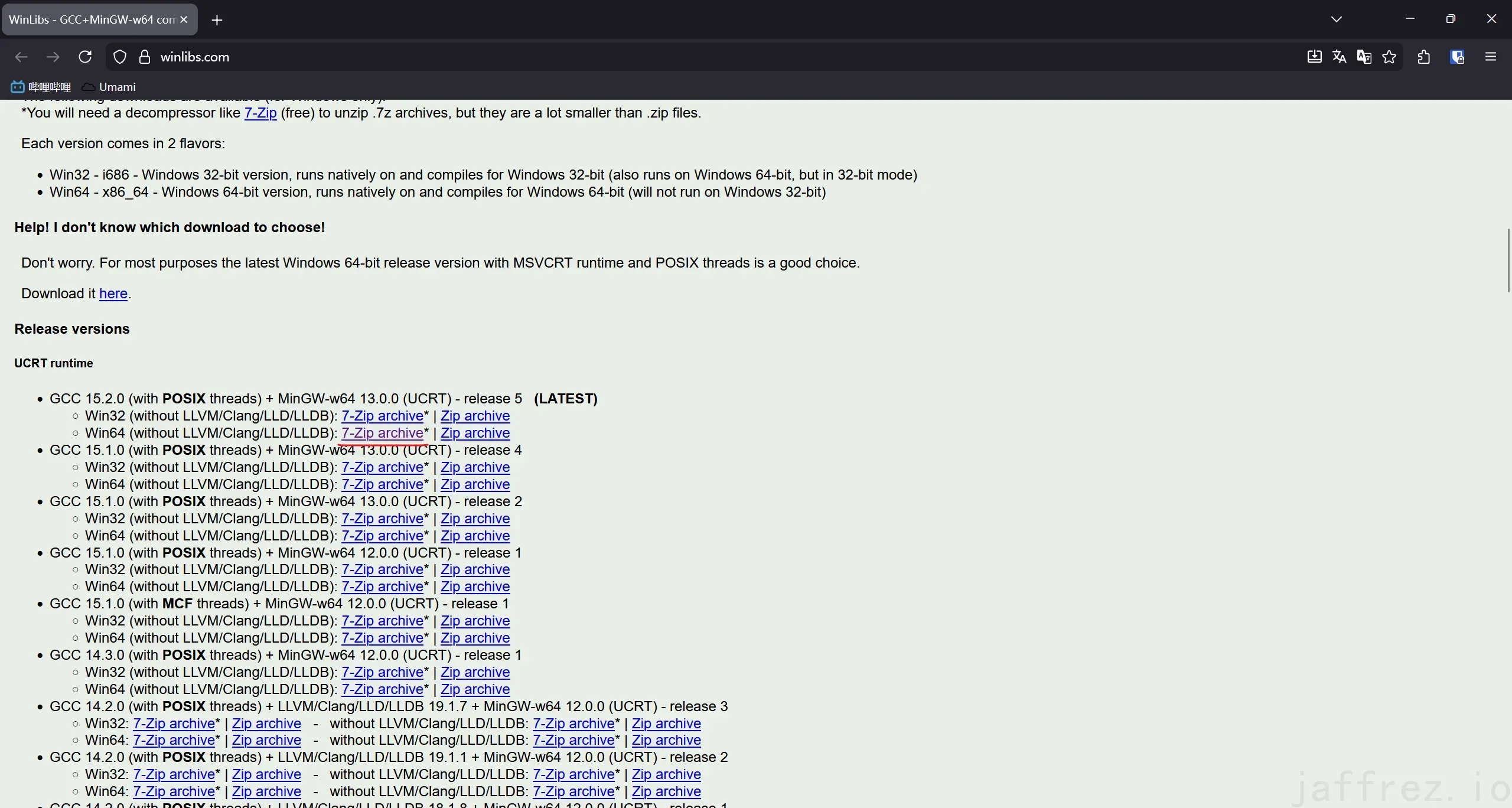
Task: Open the tracking protection shield icon
Action: pos(120,57)
